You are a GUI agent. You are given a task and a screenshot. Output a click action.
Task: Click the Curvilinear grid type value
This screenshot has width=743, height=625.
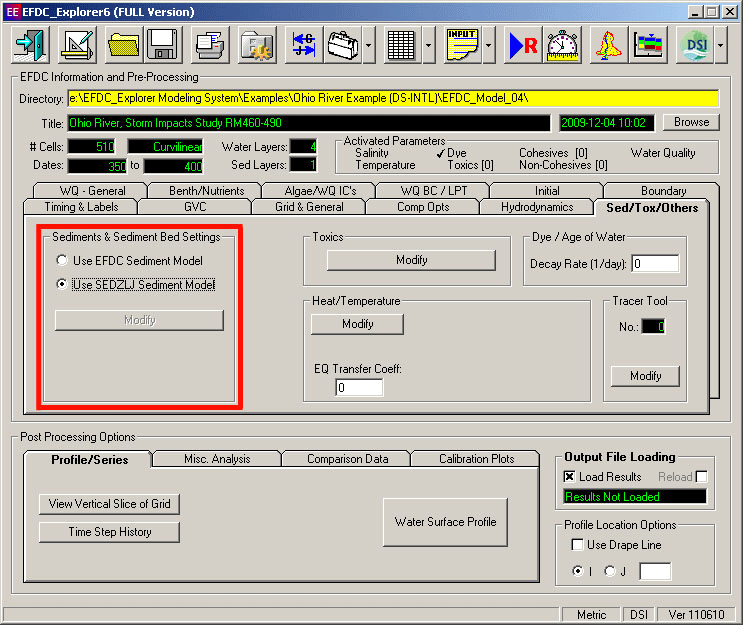click(165, 147)
